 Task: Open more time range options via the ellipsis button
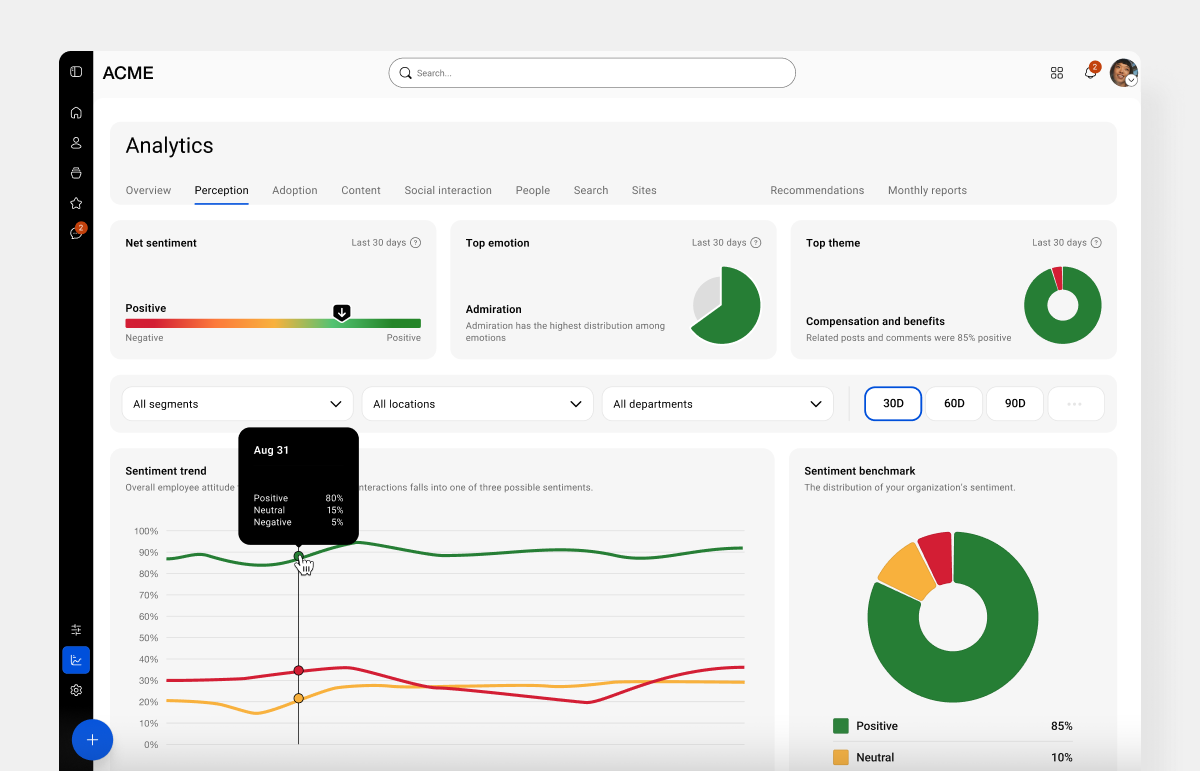1076,403
